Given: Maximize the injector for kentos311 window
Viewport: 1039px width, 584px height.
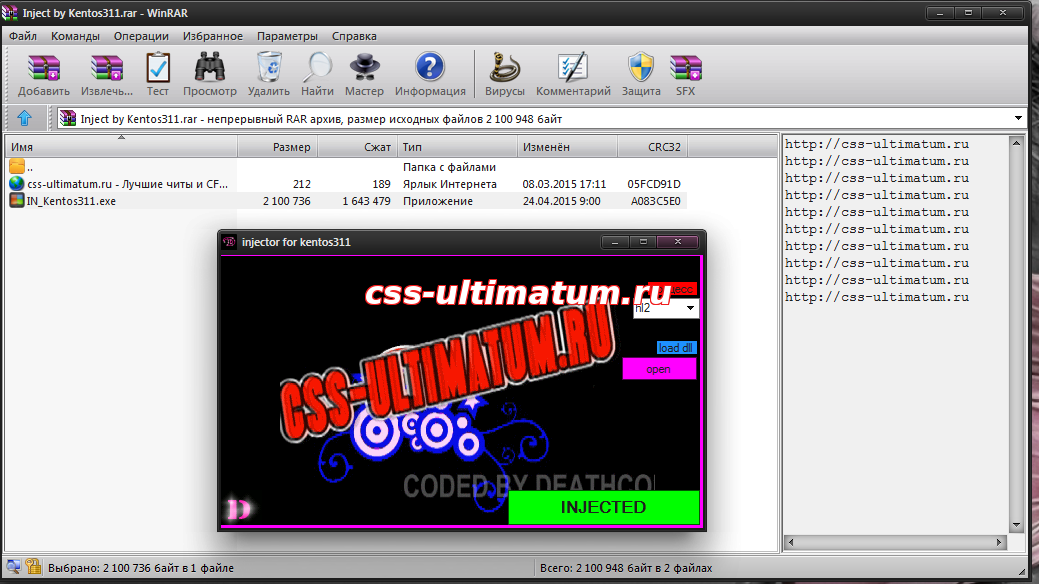Looking at the screenshot, I should coord(643,241).
